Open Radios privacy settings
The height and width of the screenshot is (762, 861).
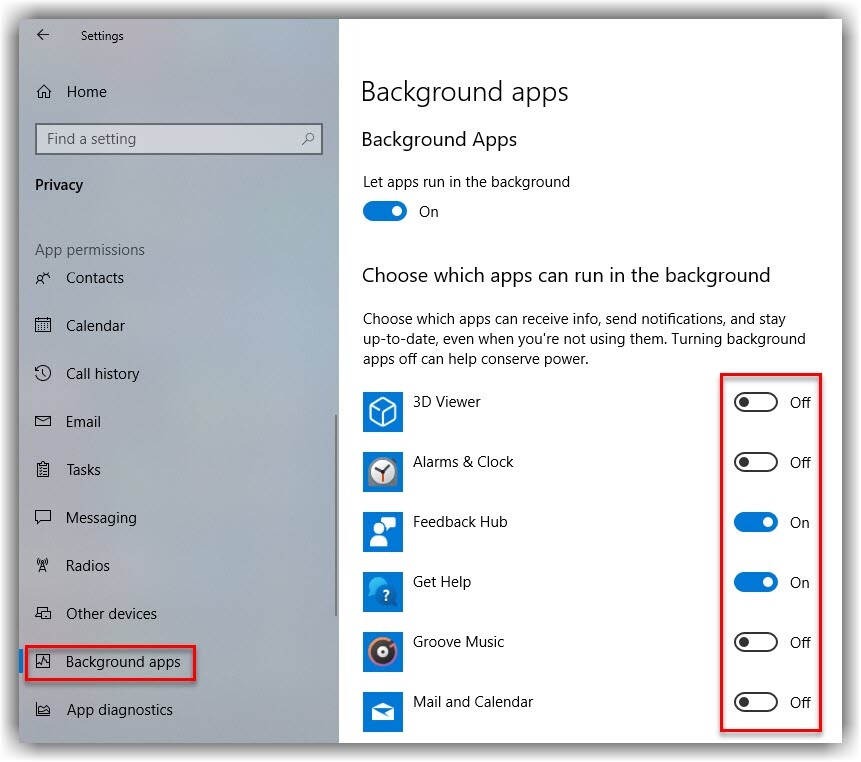pyautogui.click(x=87, y=565)
